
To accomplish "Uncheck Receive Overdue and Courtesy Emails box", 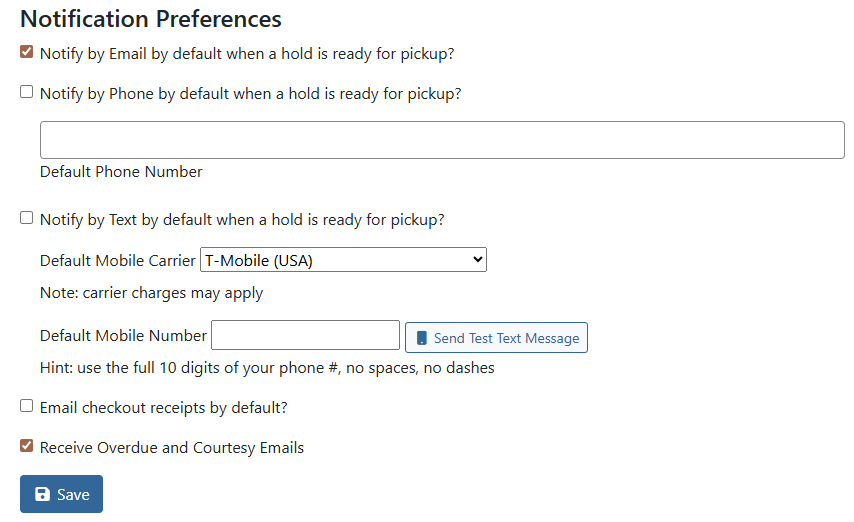I will click(x=27, y=446).
